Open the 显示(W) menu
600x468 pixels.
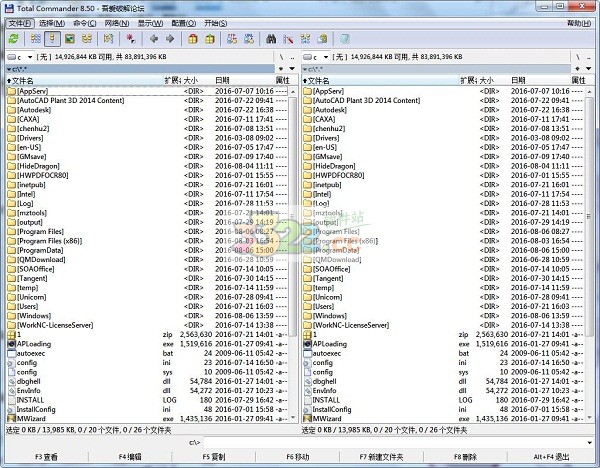pyautogui.click(x=150, y=23)
